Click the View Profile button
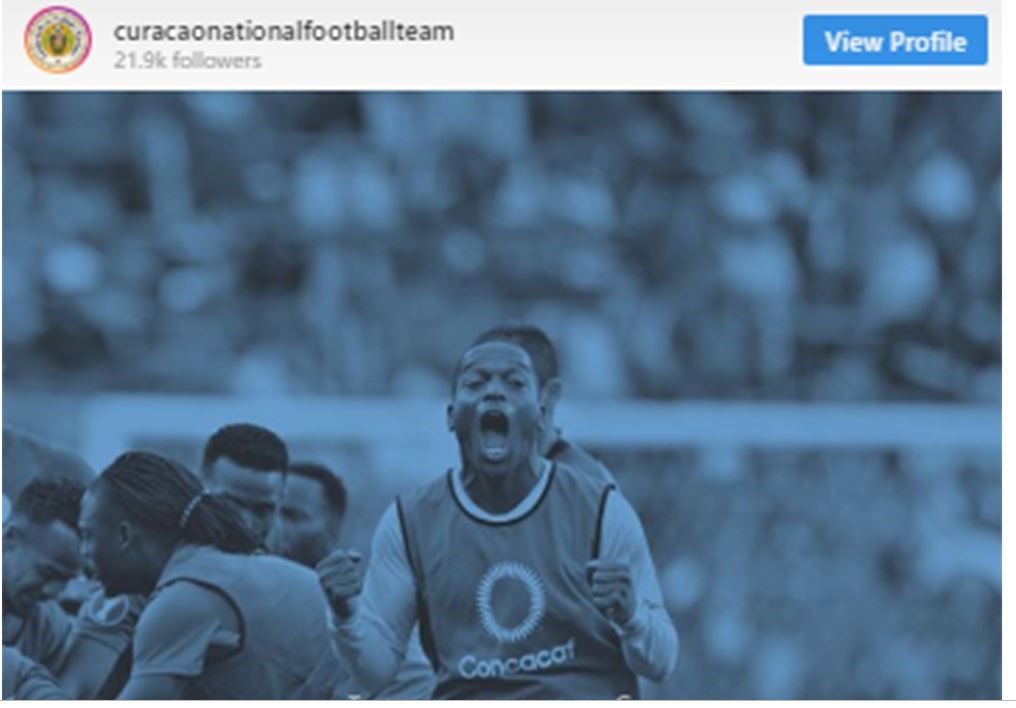This screenshot has height=708, width=1016. coord(895,40)
